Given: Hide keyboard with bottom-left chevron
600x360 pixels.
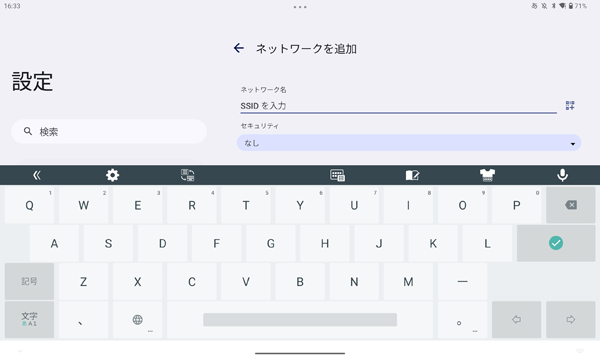Looking at the screenshot, I should (x=20, y=351).
